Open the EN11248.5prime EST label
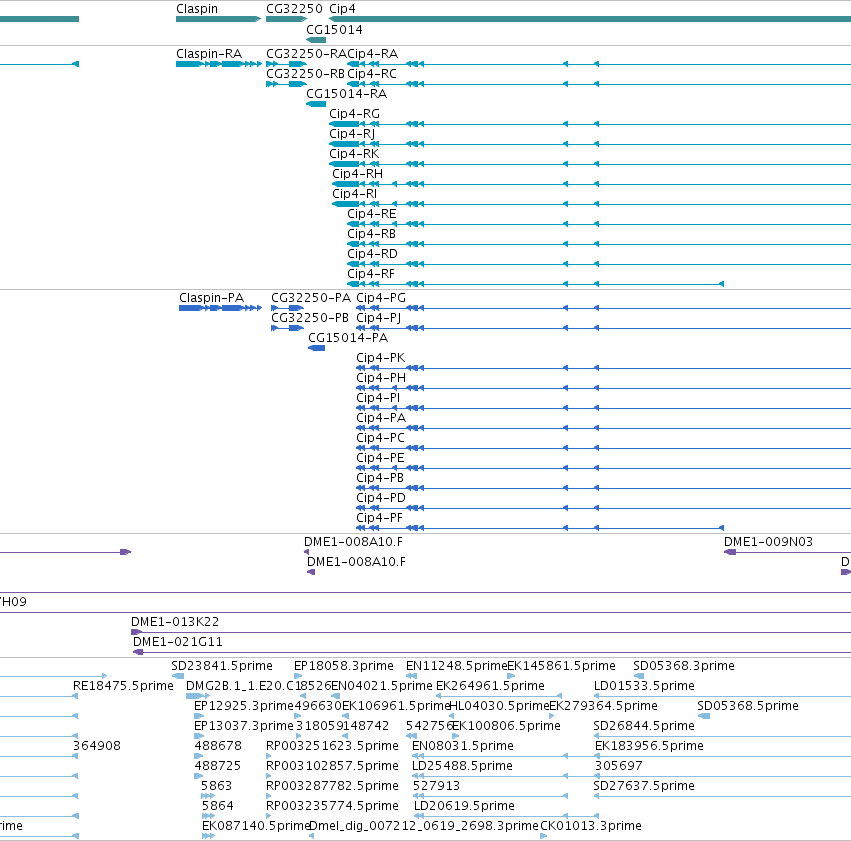 pyautogui.click(x=456, y=666)
